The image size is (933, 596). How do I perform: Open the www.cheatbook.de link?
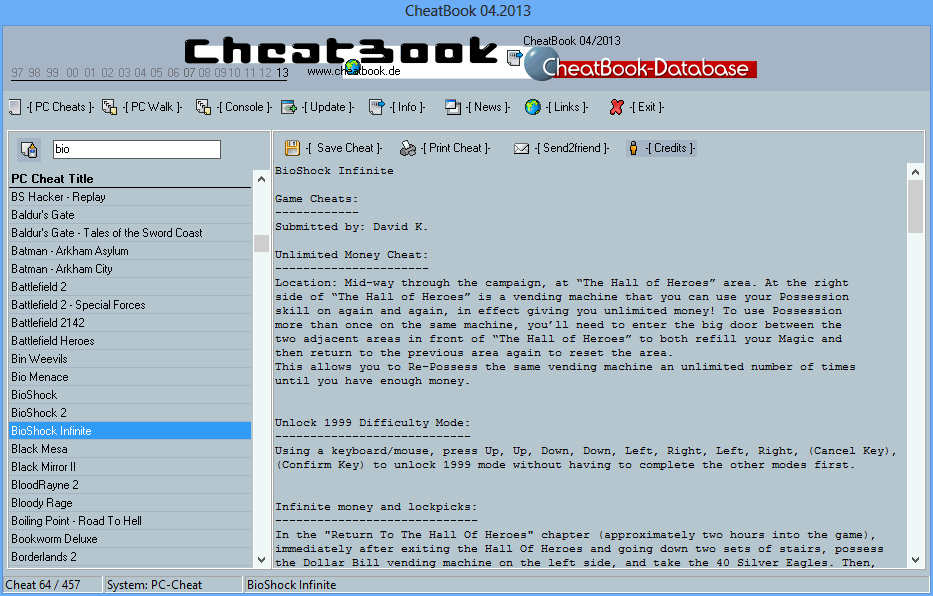(x=354, y=71)
